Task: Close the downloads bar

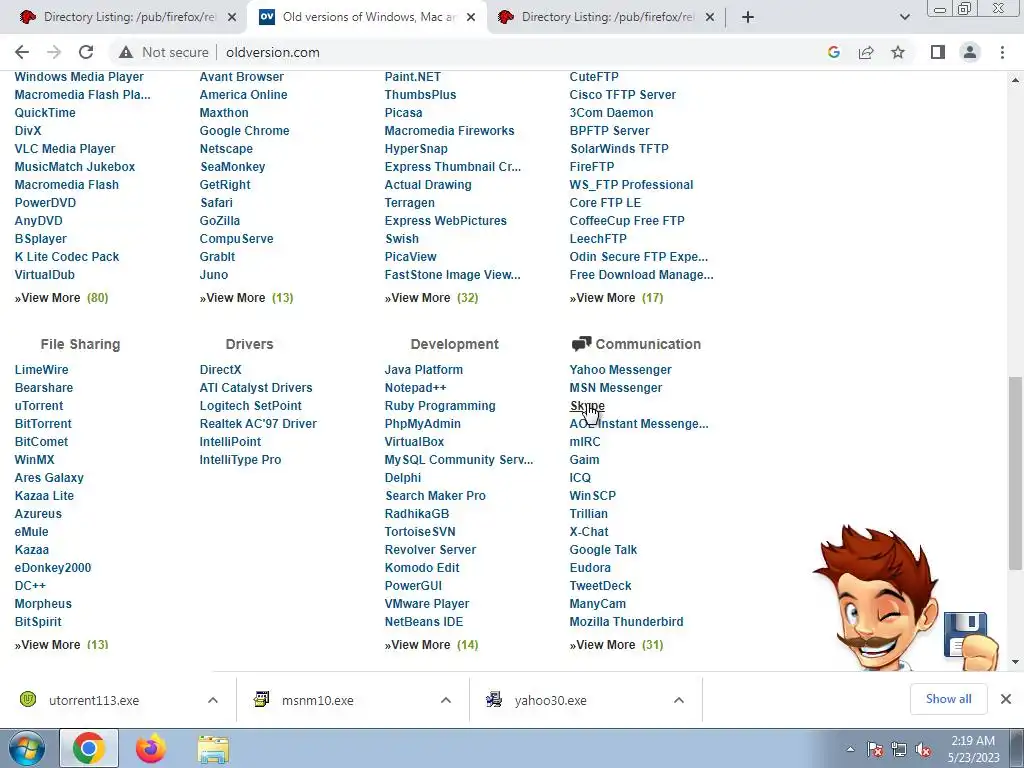Action: pyautogui.click(x=1006, y=699)
